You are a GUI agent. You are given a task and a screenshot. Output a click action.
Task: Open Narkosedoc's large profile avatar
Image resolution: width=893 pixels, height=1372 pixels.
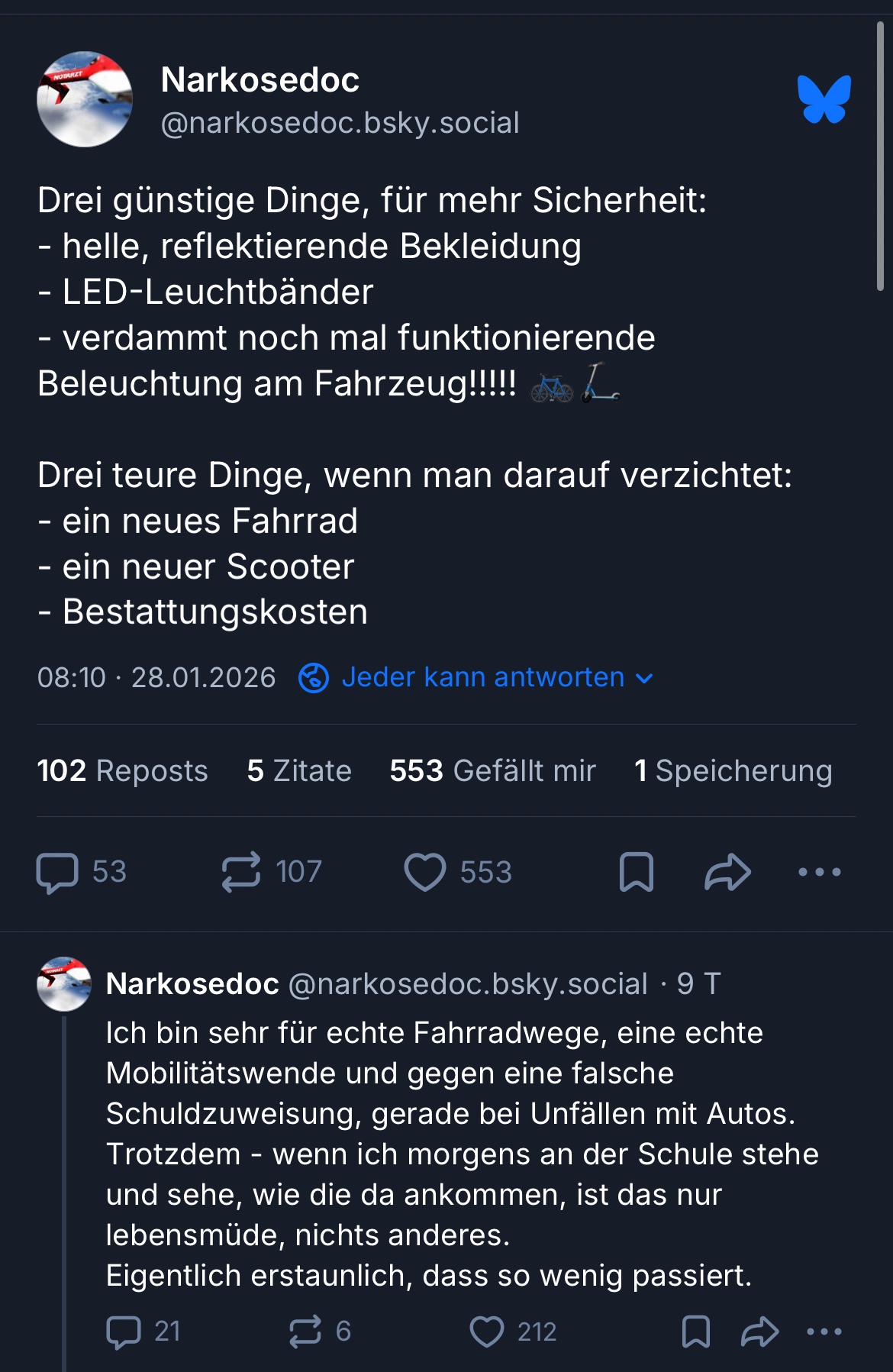pos(85,99)
